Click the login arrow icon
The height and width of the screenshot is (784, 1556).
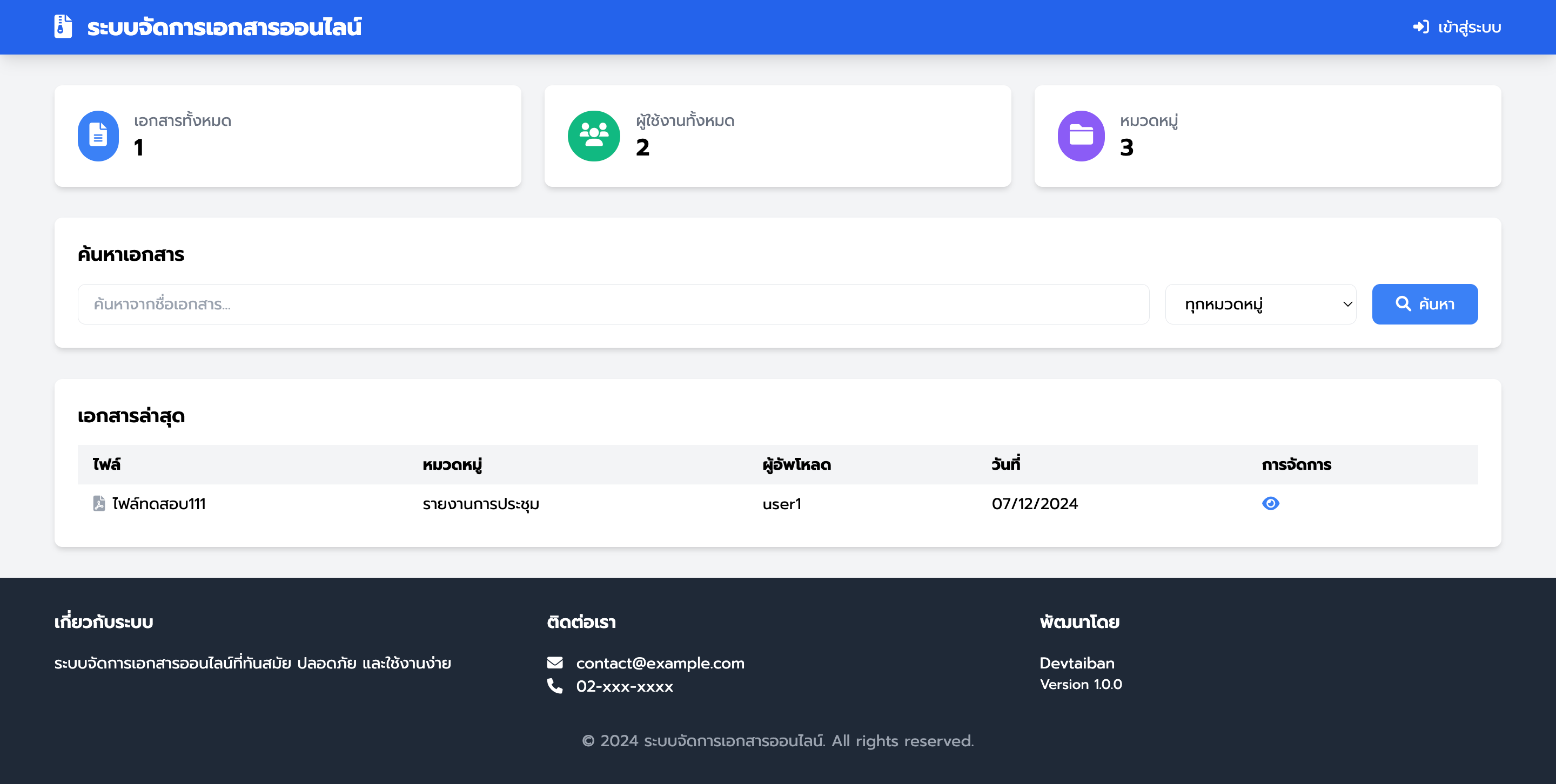[x=1421, y=27]
